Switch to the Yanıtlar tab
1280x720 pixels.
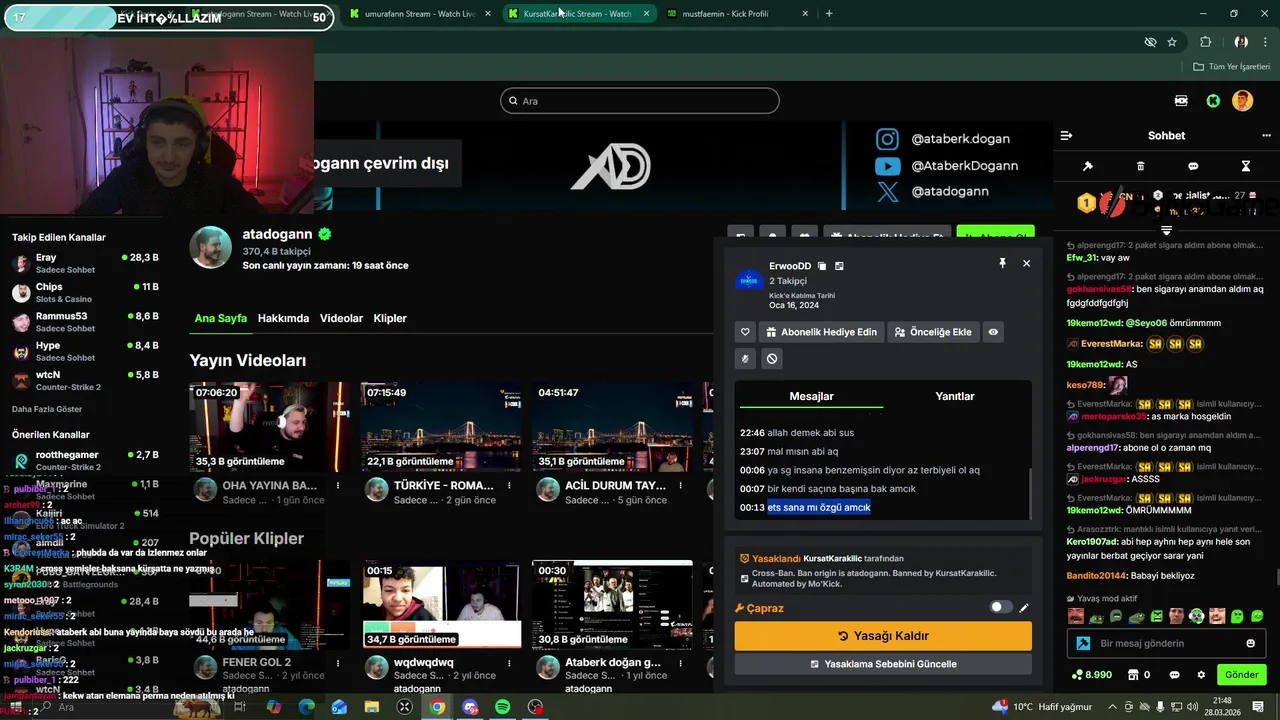point(955,396)
